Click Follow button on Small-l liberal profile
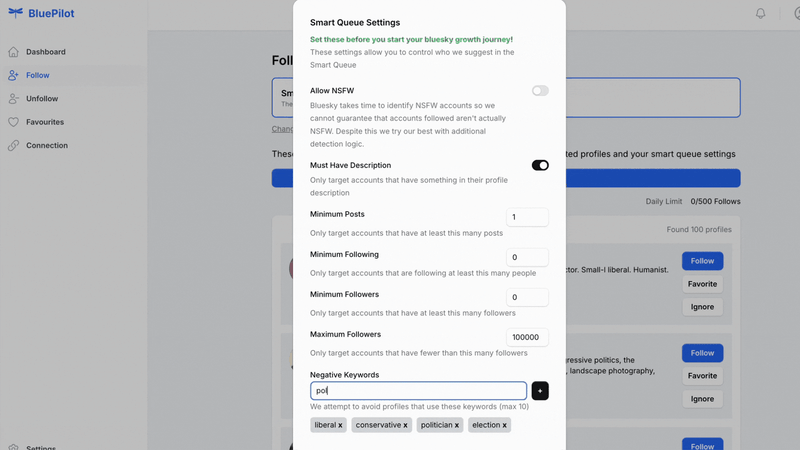 point(702,261)
